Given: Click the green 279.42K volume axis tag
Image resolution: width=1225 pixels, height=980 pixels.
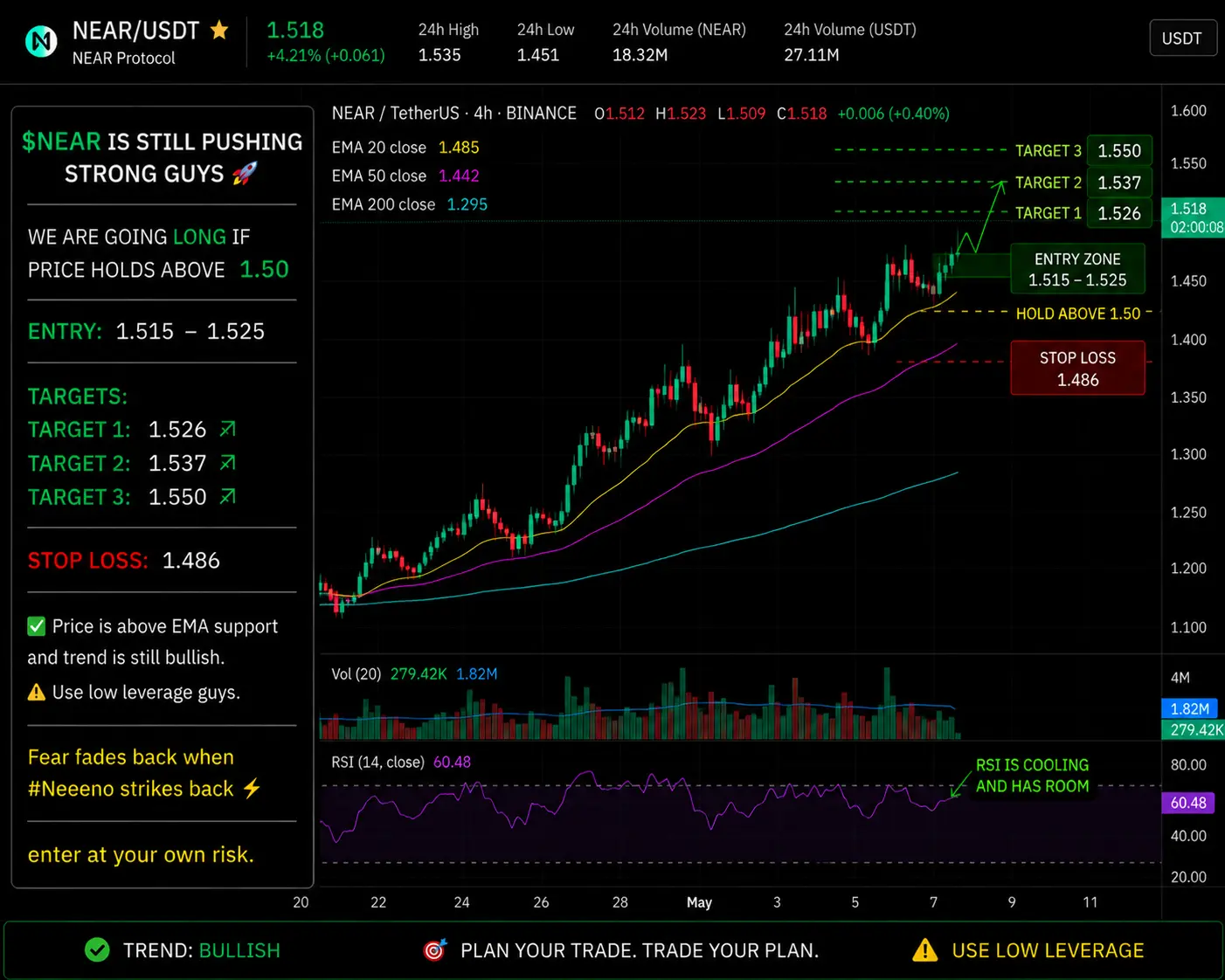Looking at the screenshot, I should 1194,729.
